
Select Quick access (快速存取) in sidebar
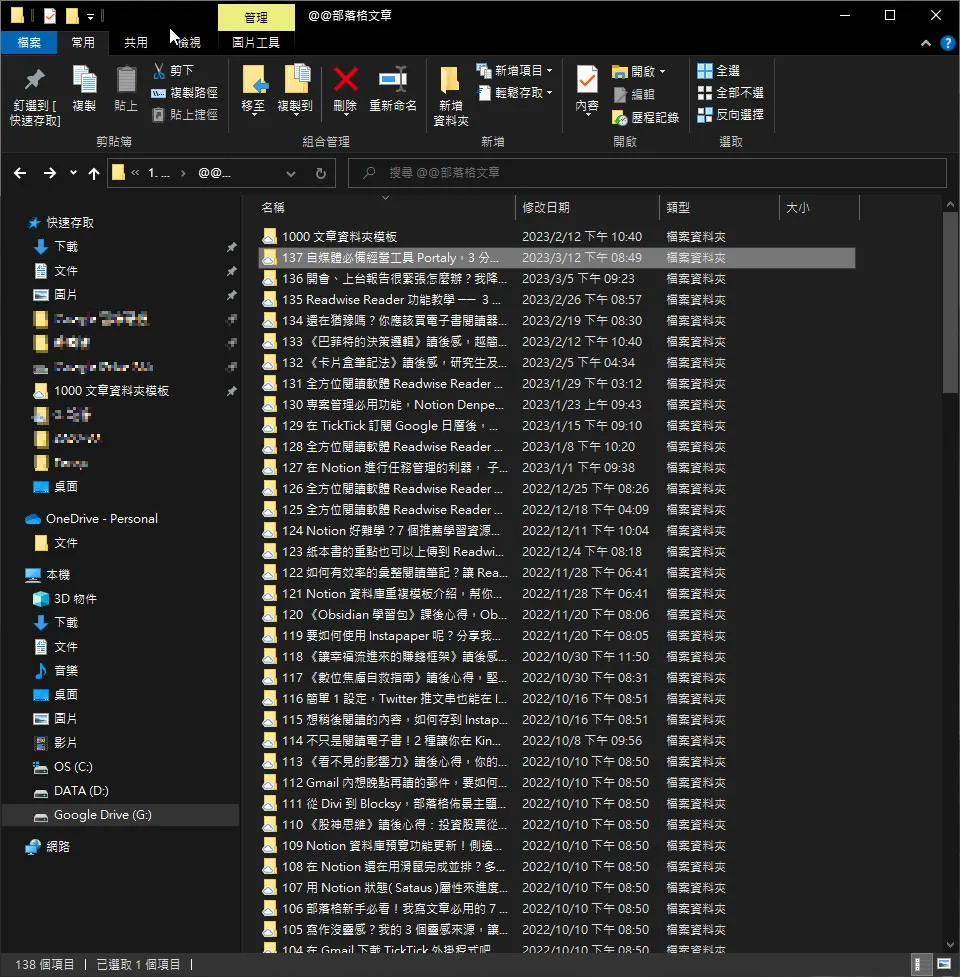click(x=70, y=222)
